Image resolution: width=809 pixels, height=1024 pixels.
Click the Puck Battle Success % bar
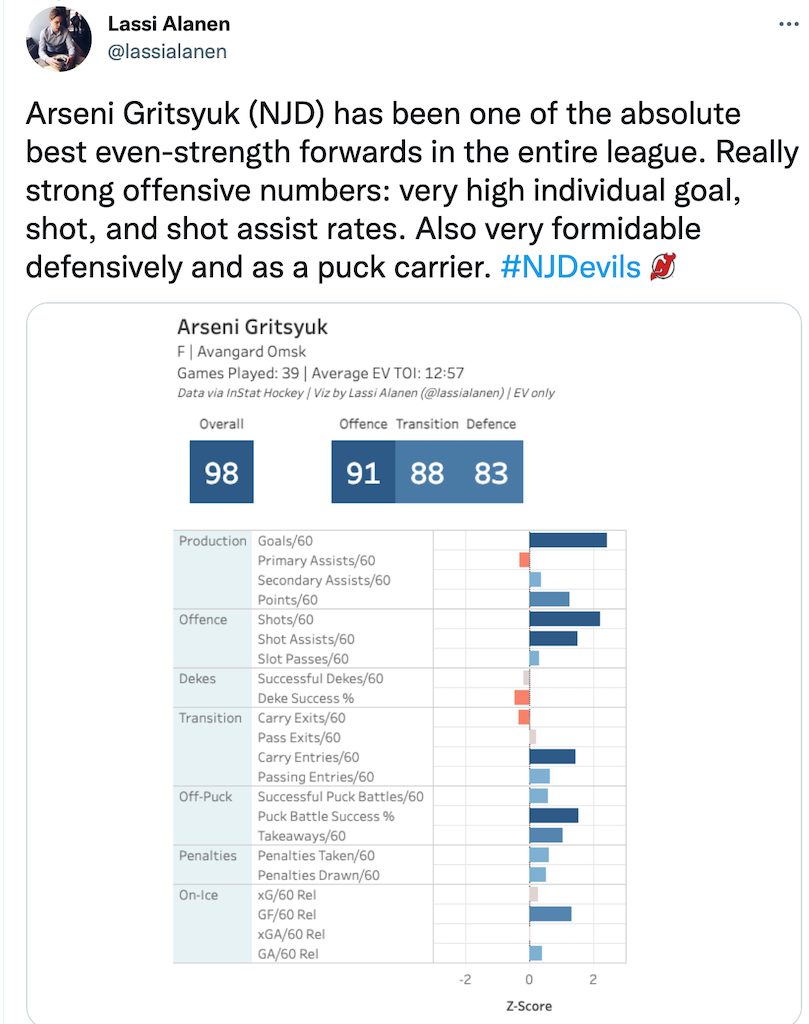[x=554, y=815]
